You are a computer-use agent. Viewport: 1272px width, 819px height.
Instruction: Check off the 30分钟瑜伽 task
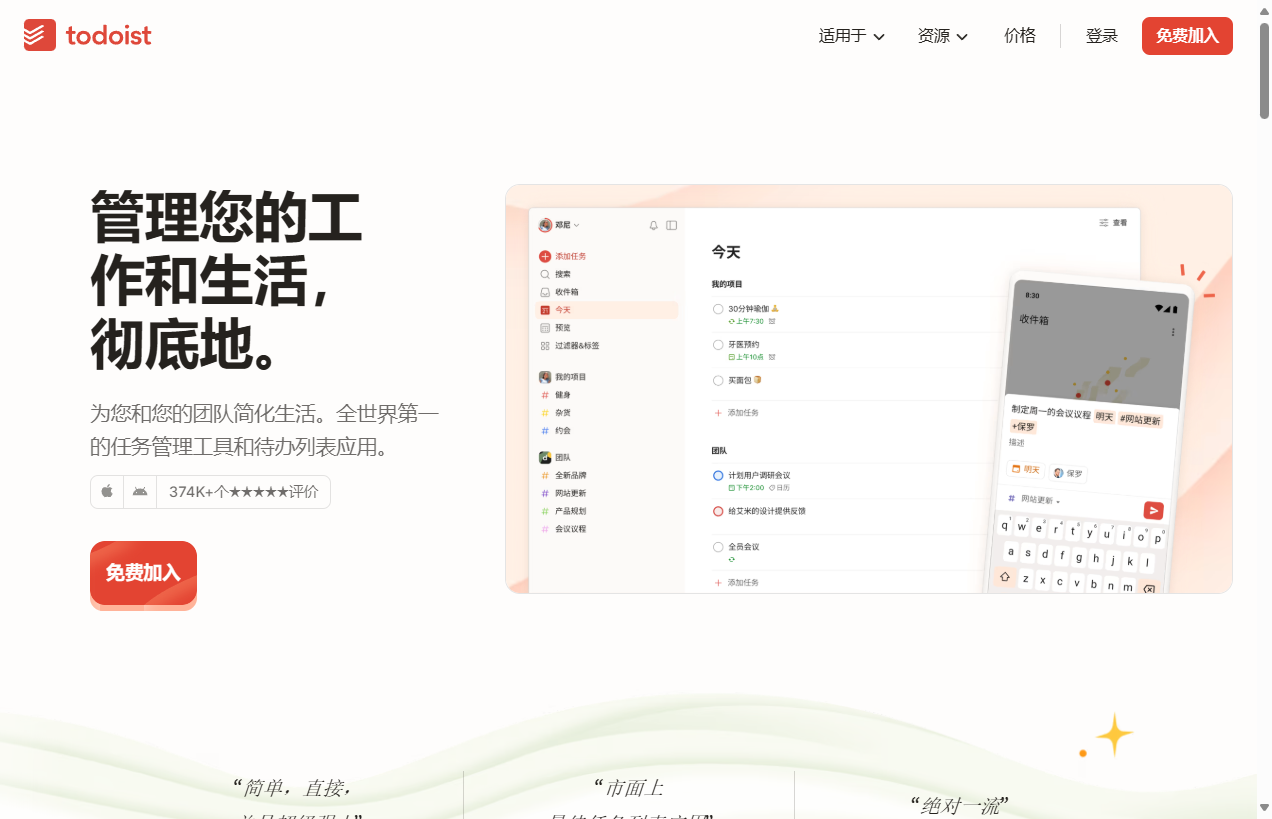coord(718,309)
